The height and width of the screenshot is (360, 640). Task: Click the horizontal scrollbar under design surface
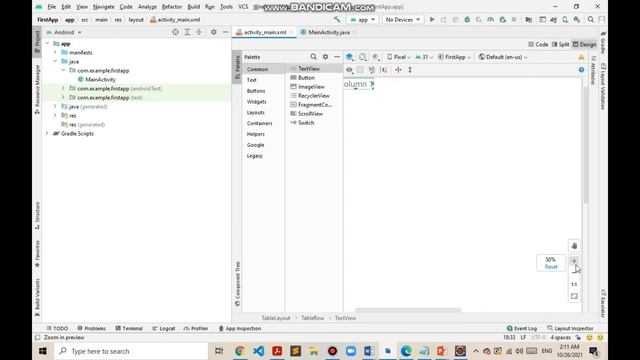(408, 310)
